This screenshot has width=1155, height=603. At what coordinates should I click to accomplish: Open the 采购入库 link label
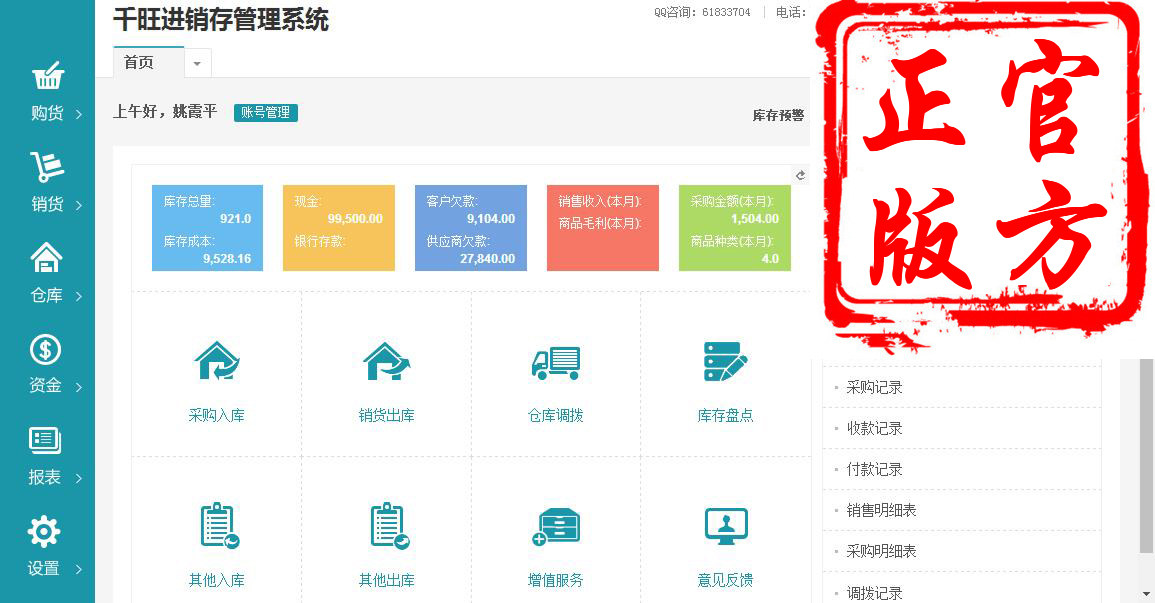tap(217, 415)
